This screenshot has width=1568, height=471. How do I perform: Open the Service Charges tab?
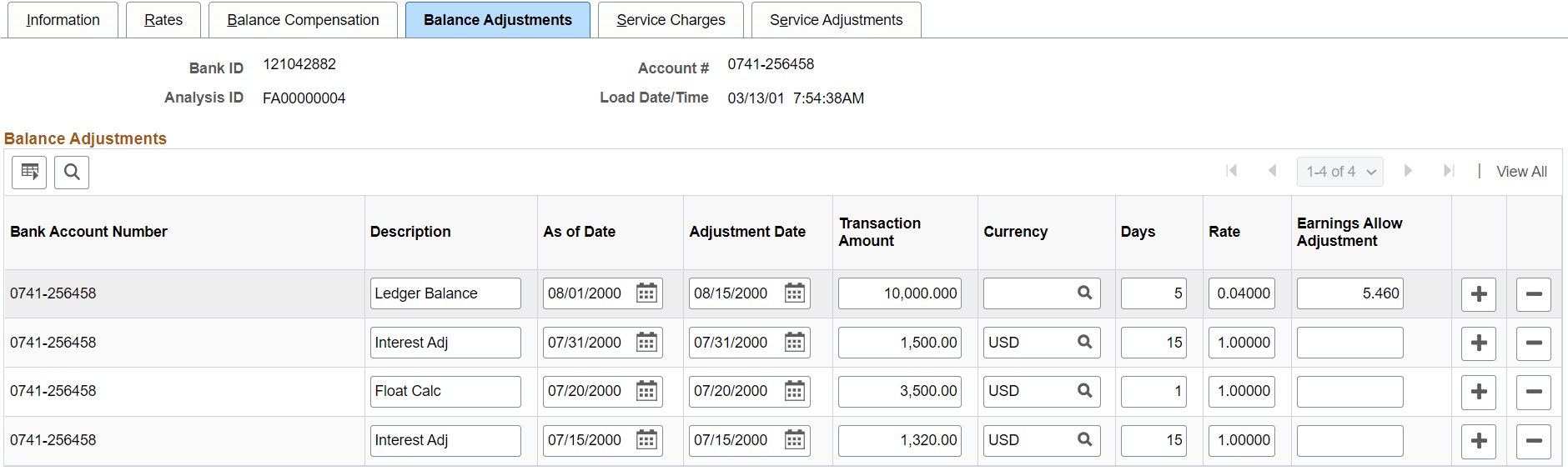point(671,20)
